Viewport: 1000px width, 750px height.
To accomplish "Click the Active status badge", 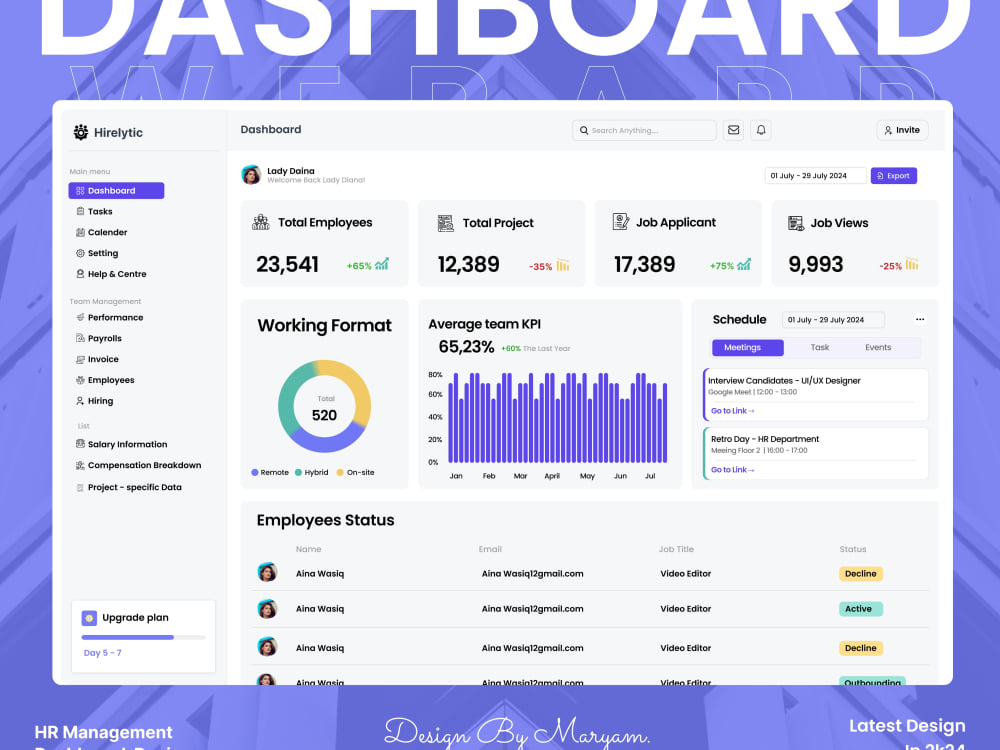I will 860,608.
